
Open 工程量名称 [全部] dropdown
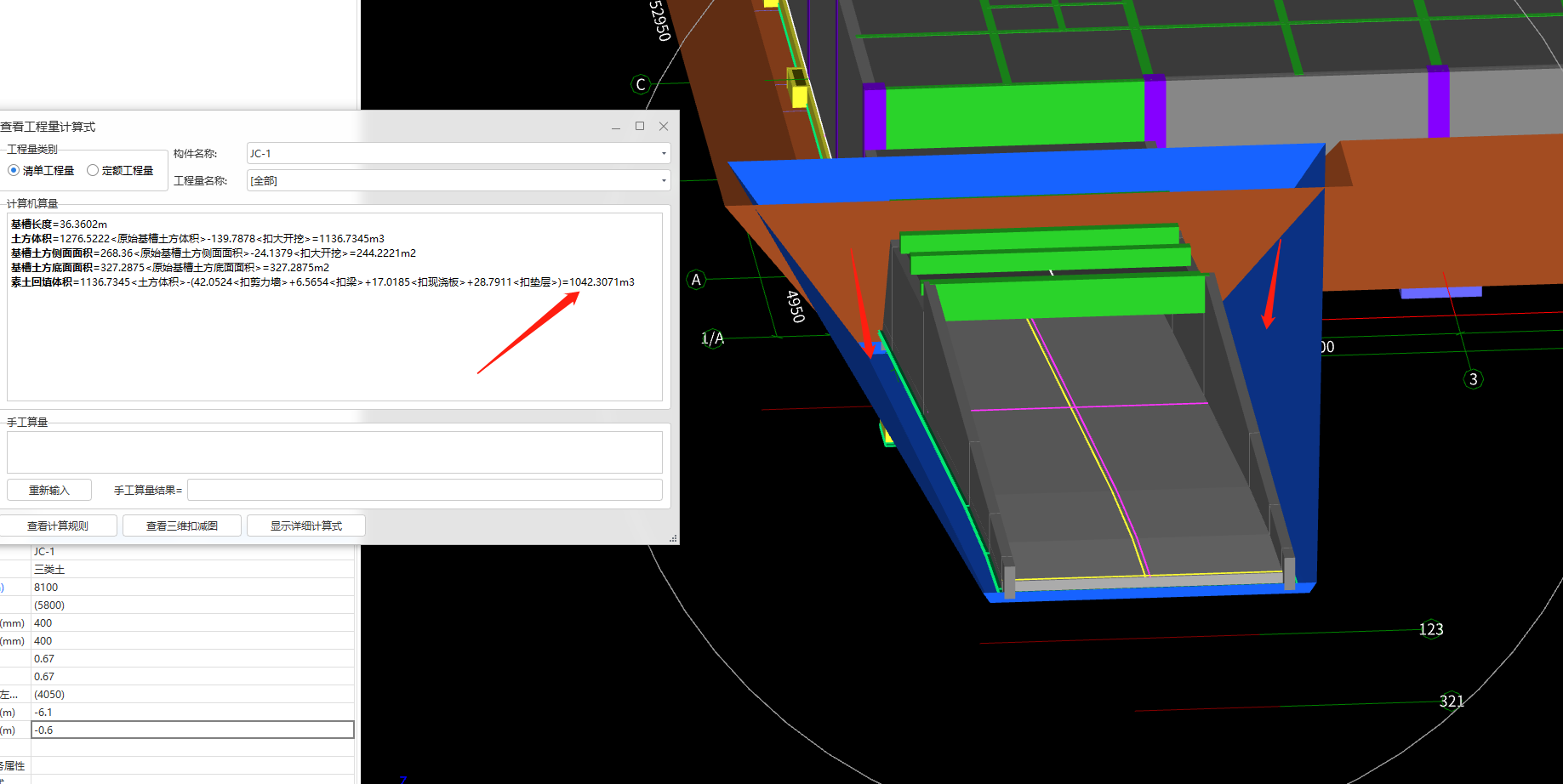click(459, 180)
